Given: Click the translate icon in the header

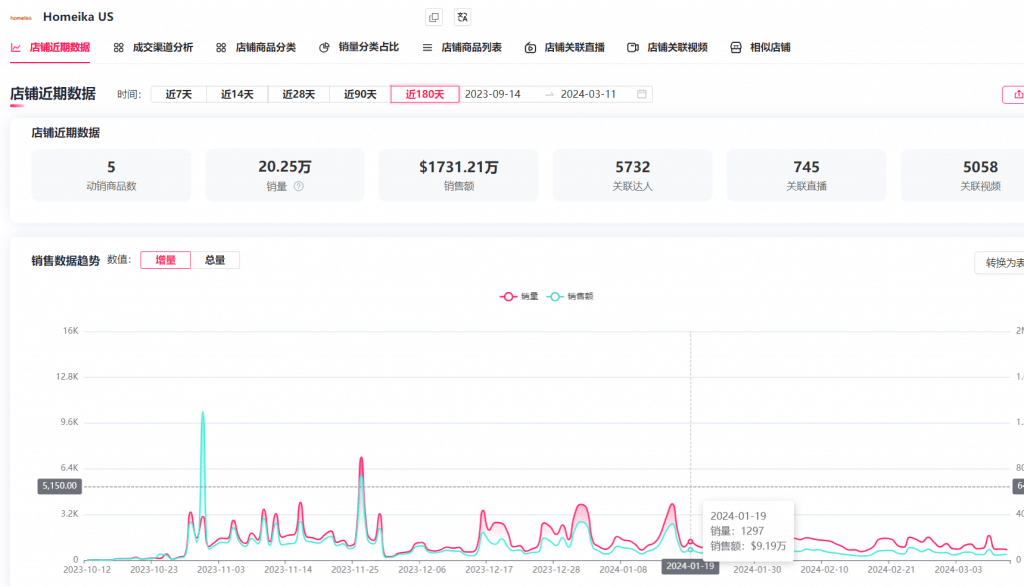Looking at the screenshot, I should pos(461,17).
